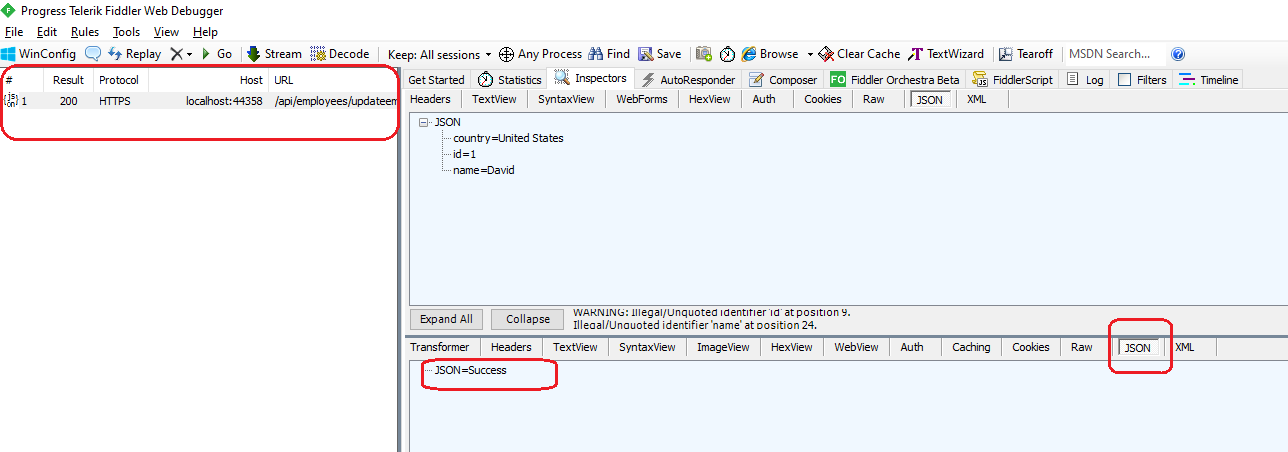The height and width of the screenshot is (452, 1288).
Task: Select the JSON=Success response node
Action: click(470, 370)
